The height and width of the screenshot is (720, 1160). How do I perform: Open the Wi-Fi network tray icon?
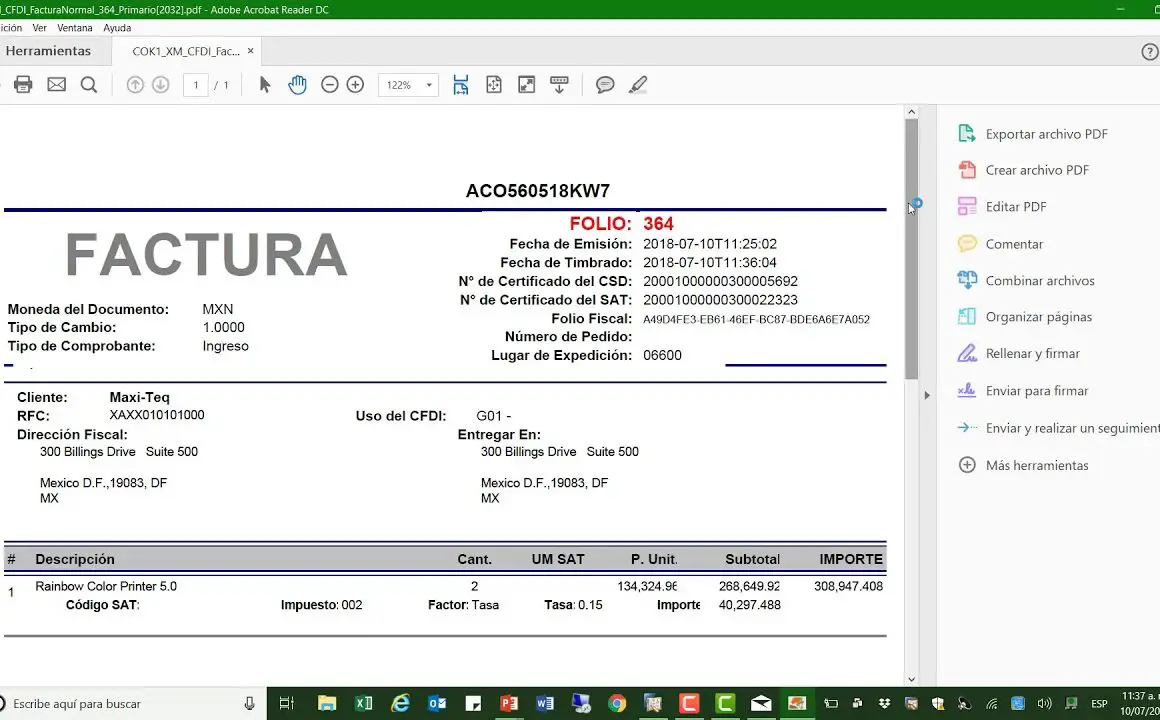coord(991,704)
